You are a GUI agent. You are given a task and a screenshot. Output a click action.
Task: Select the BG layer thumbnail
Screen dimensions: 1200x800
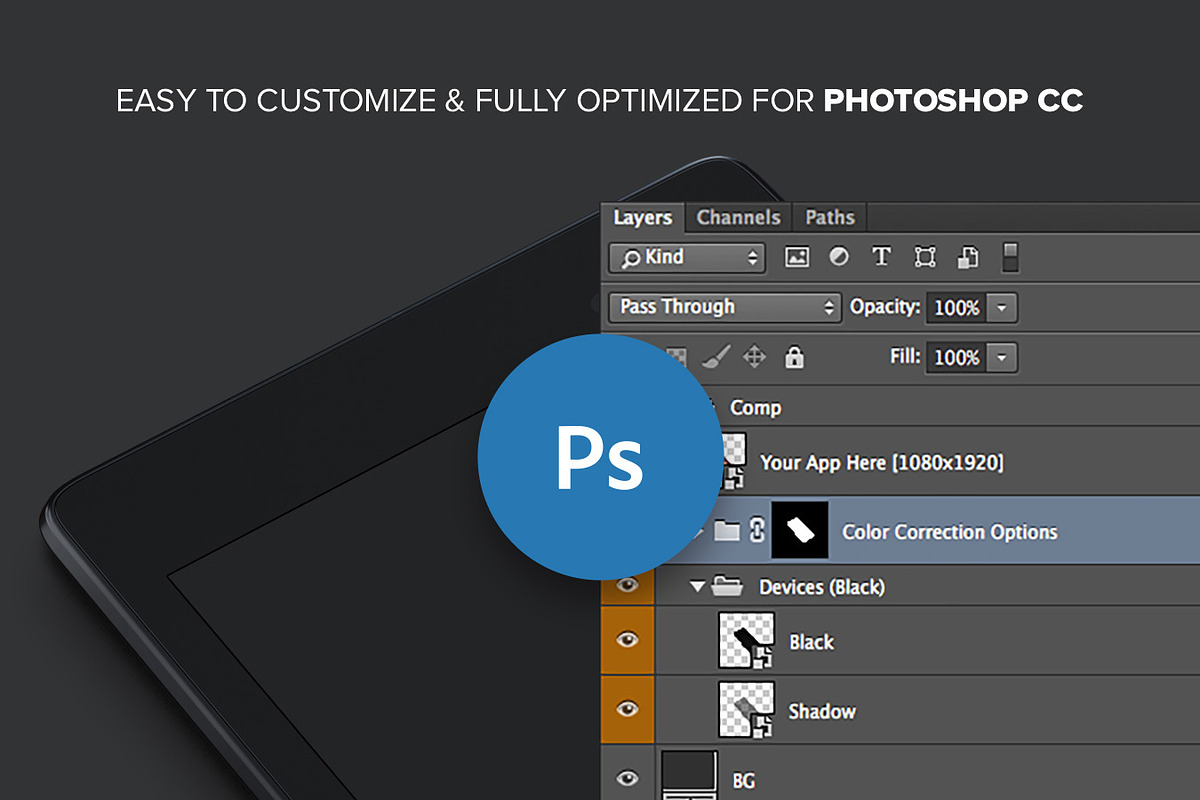(x=690, y=775)
